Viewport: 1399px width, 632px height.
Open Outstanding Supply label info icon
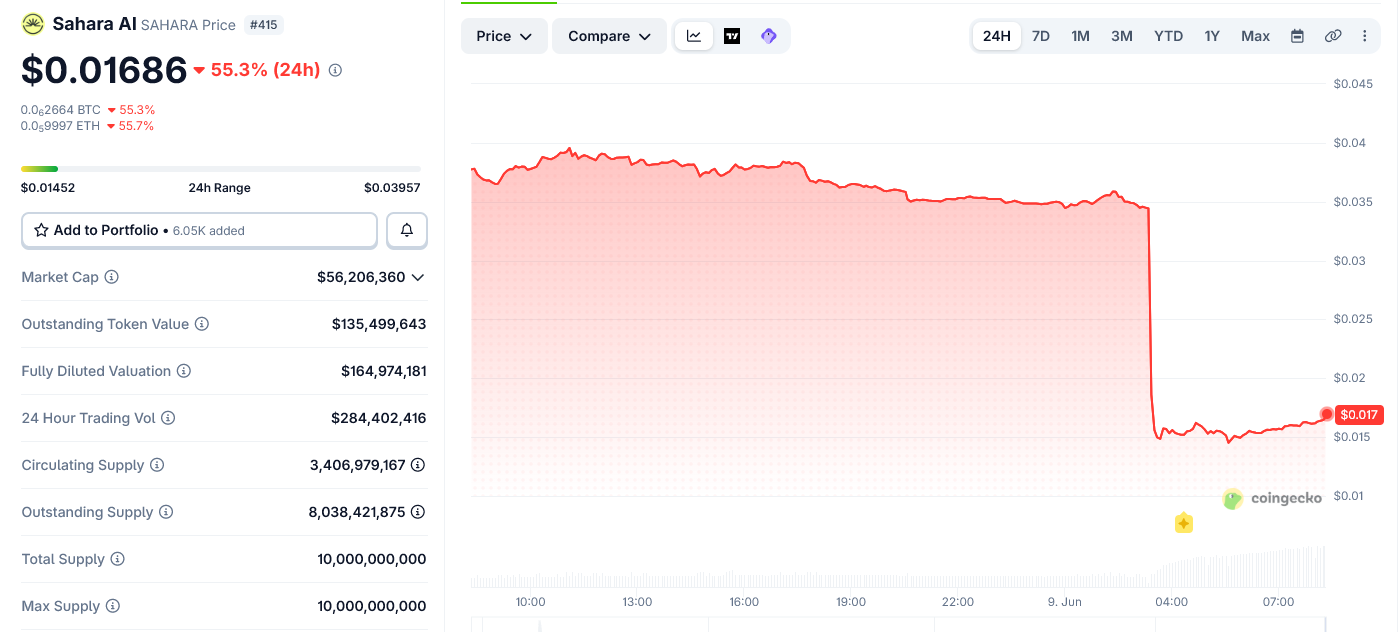pos(166,512)
